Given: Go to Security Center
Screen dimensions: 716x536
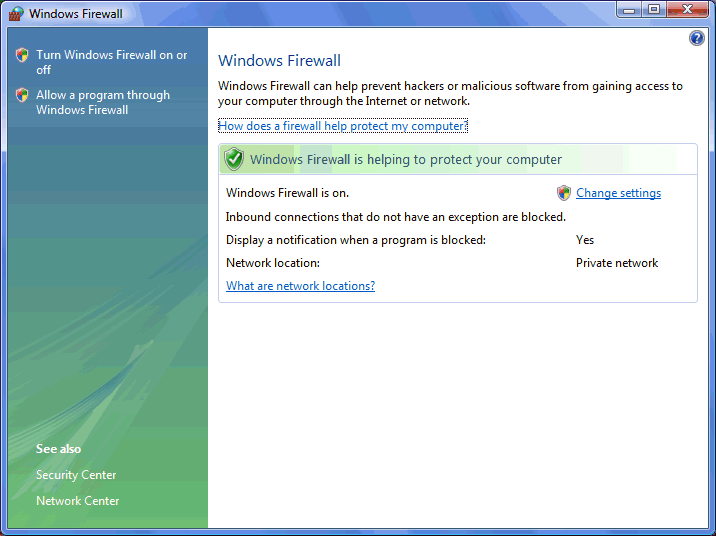Looking at the screenshot, I should point(76,475).
